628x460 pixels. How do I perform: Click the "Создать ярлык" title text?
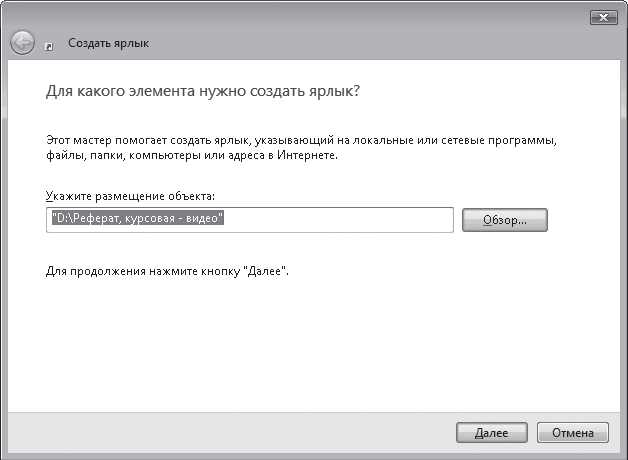[x=109, y=44]
